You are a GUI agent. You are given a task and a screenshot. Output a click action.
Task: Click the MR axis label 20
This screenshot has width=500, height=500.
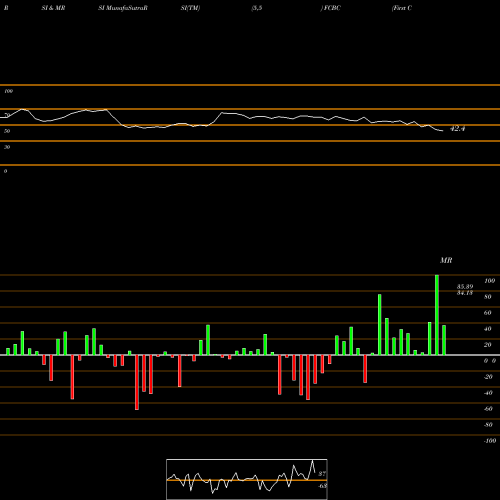pos(488,345)
